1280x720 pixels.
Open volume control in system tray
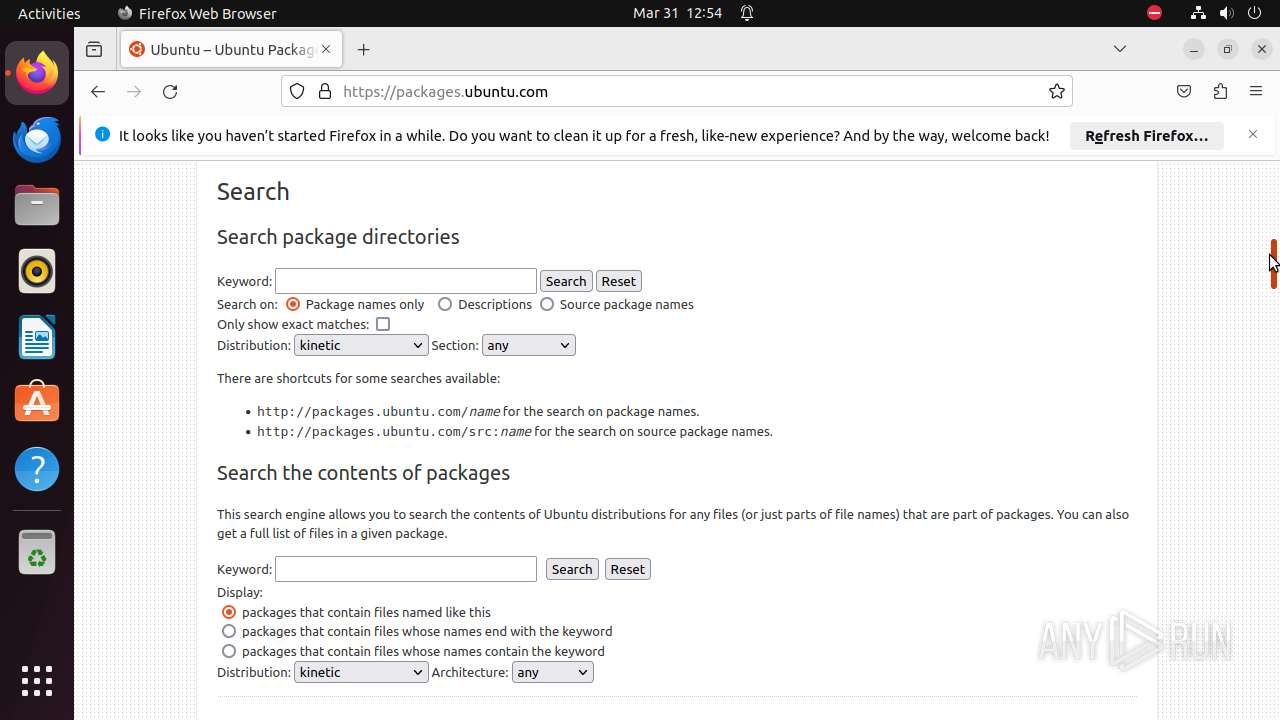(1227, 13)
